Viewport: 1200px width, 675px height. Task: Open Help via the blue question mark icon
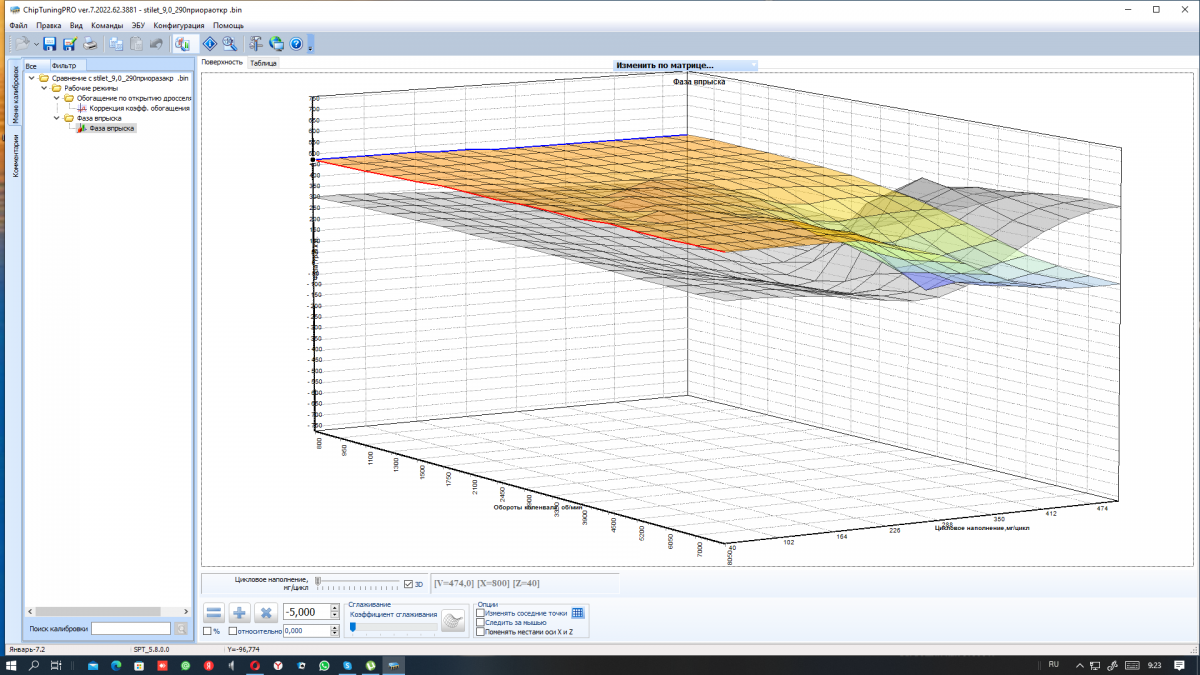[296, 44]
